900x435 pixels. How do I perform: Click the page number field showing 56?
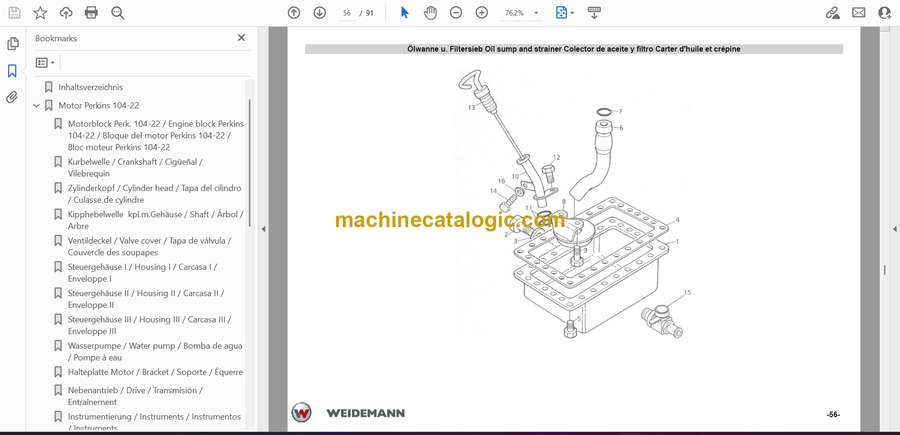pyautogui.click(x=347, y=13)
